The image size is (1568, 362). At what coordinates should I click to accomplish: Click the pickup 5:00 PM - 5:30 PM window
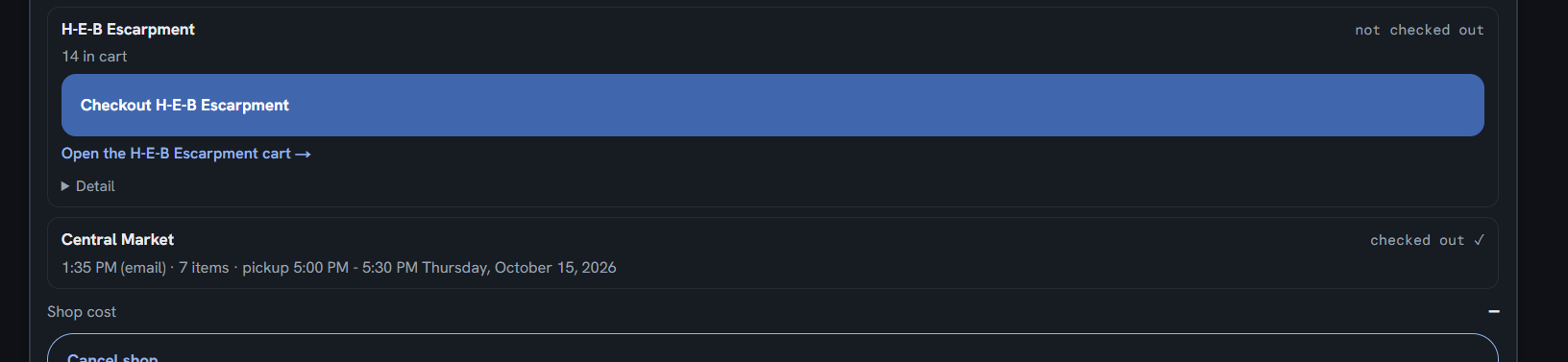pos(330,268)
